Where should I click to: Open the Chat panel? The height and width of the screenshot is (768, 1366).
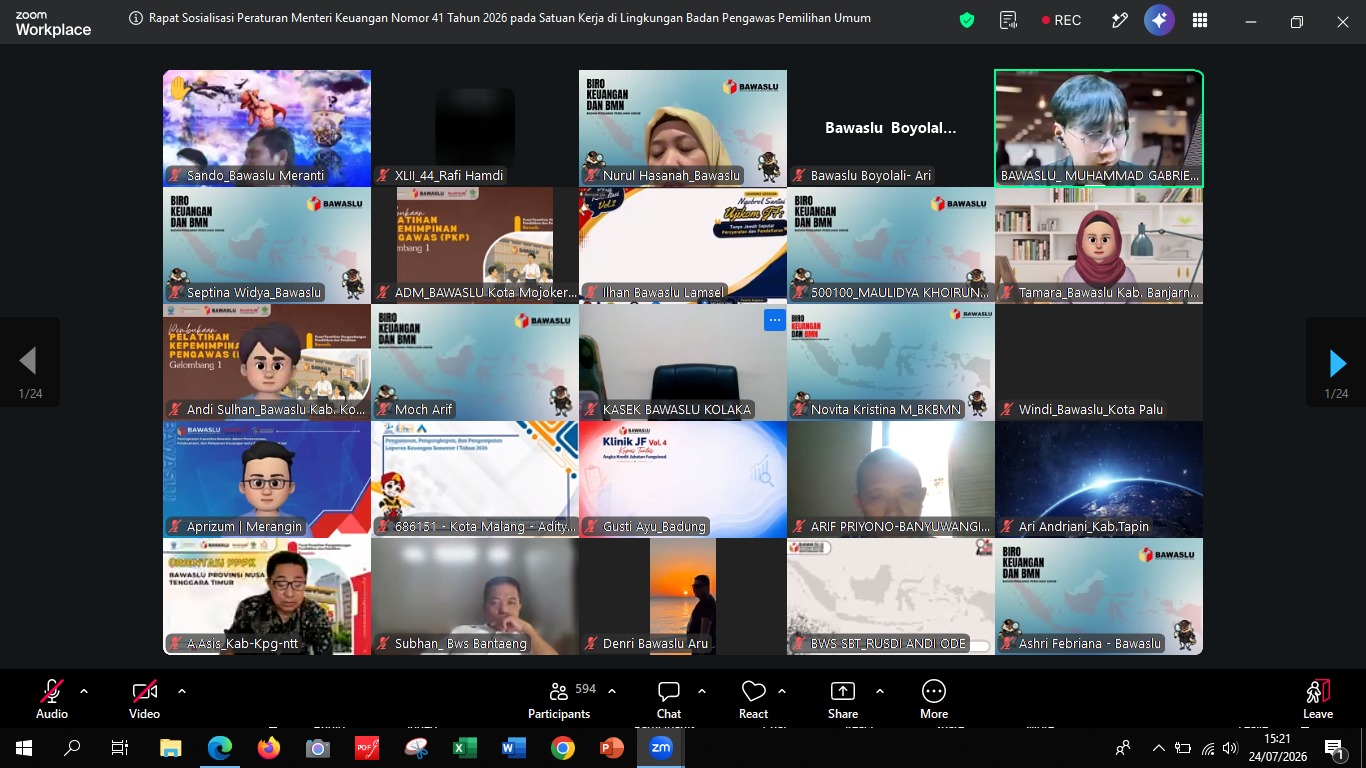tap(669, 698)
